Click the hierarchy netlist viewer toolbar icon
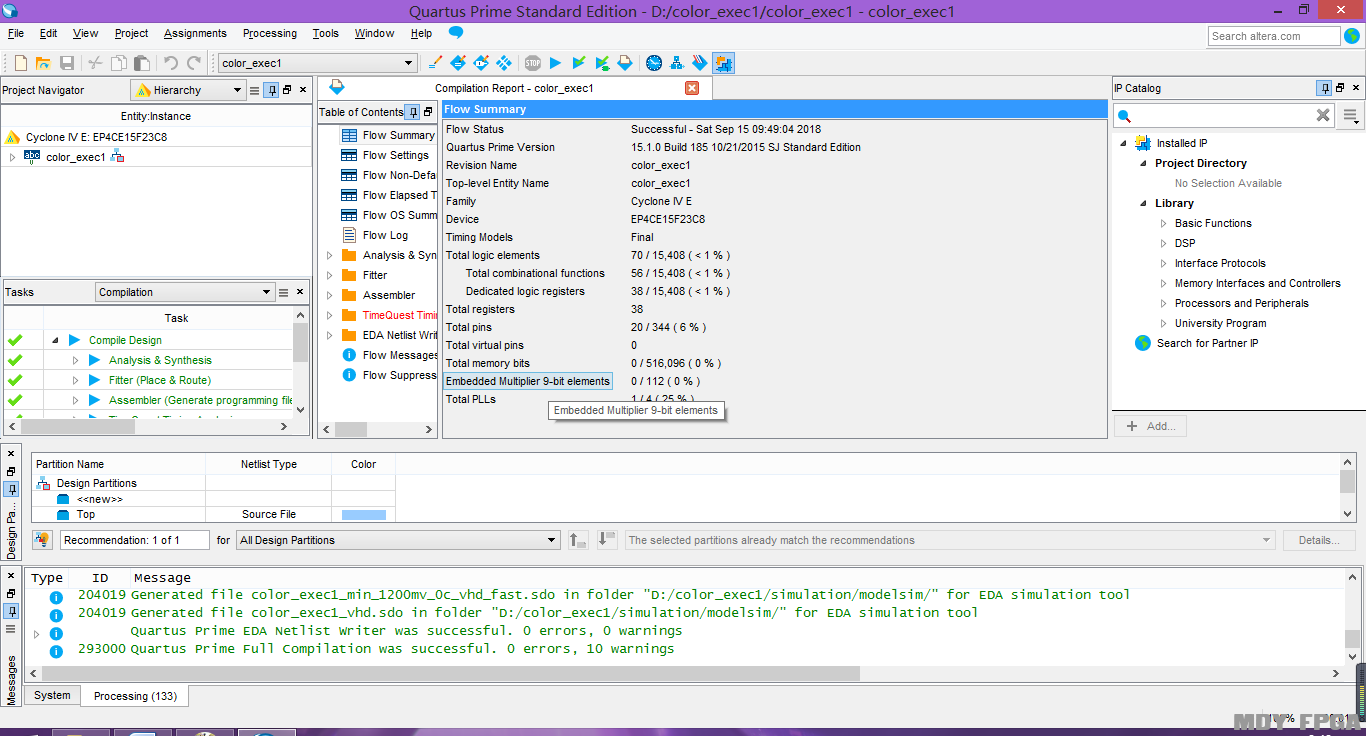This screenshot has width=1366, height=736. tap(677, 63)
